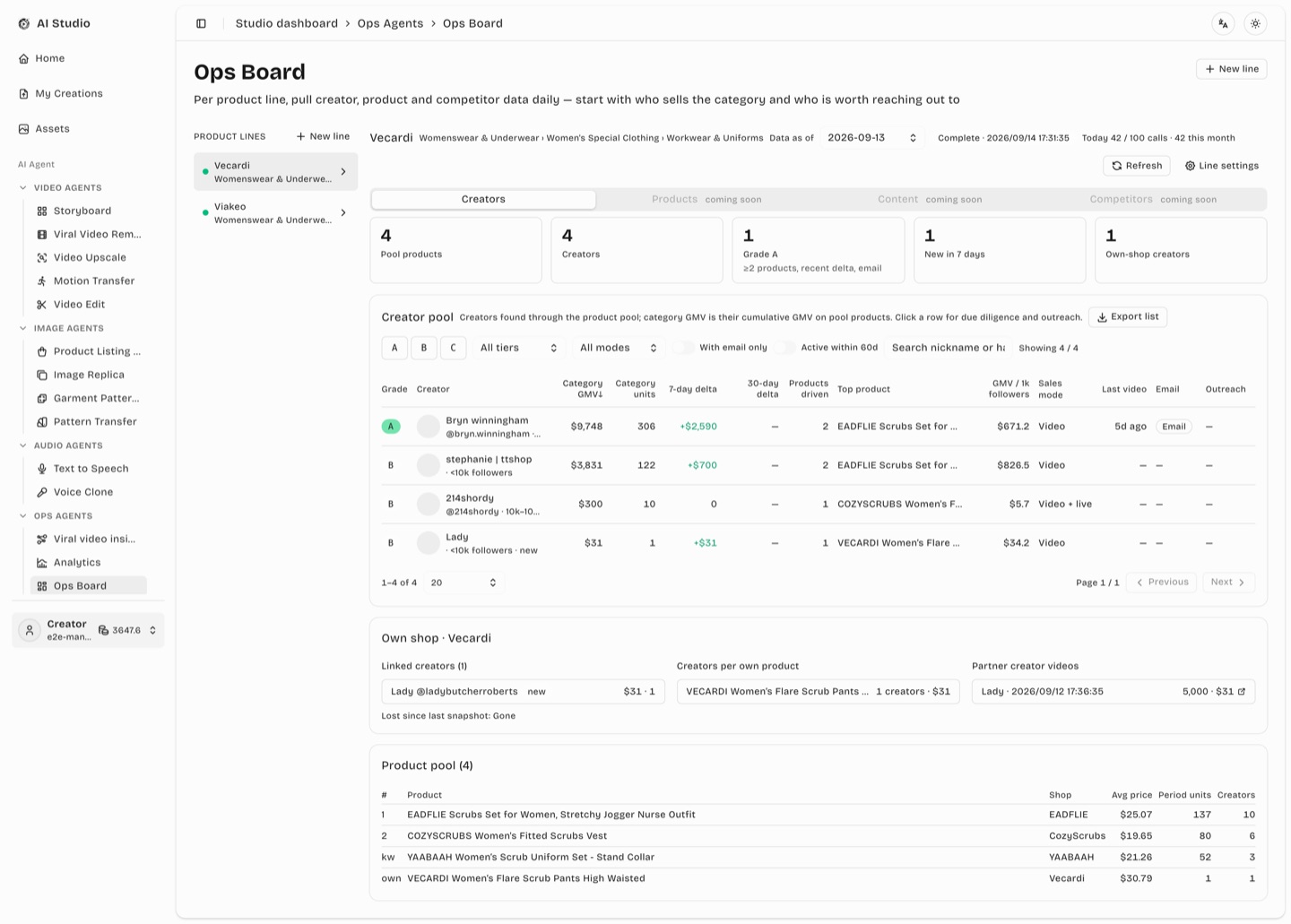Open Image Replica agent
1291x924 pixels.
pyautogui.click(x=89, y=375)
